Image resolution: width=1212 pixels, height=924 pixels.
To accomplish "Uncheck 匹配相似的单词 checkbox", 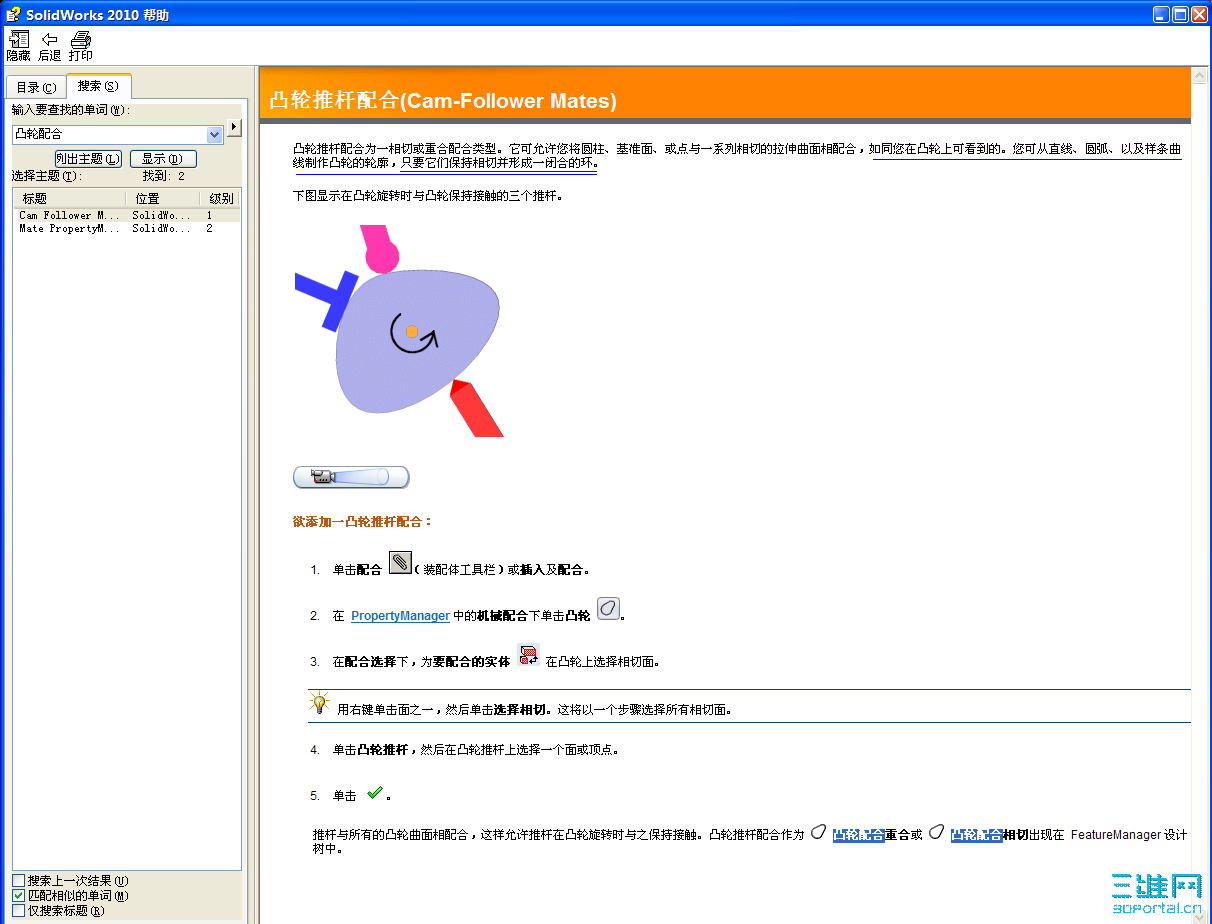I will 19,896.
